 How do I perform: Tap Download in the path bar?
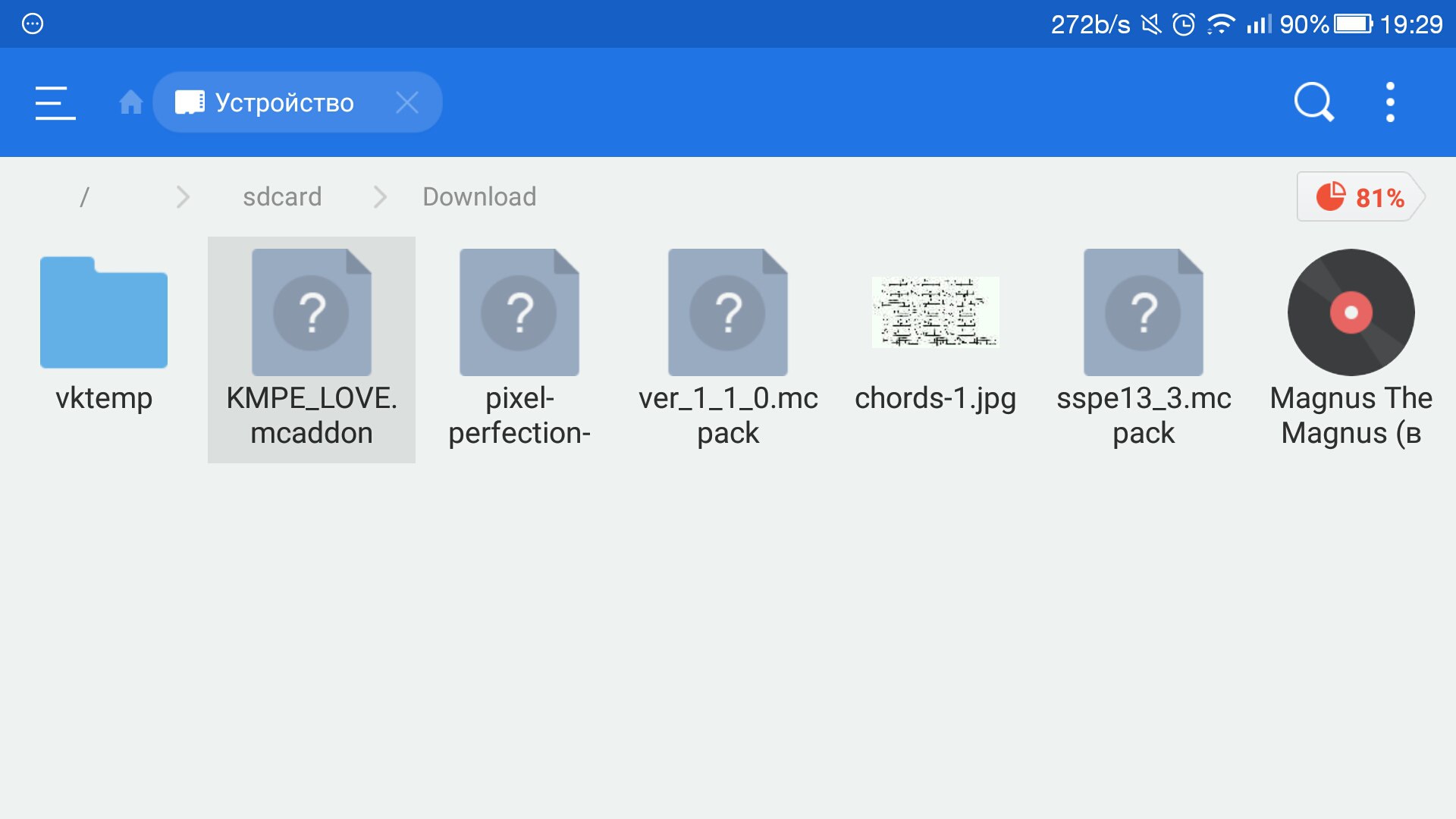tap(479, 197)
